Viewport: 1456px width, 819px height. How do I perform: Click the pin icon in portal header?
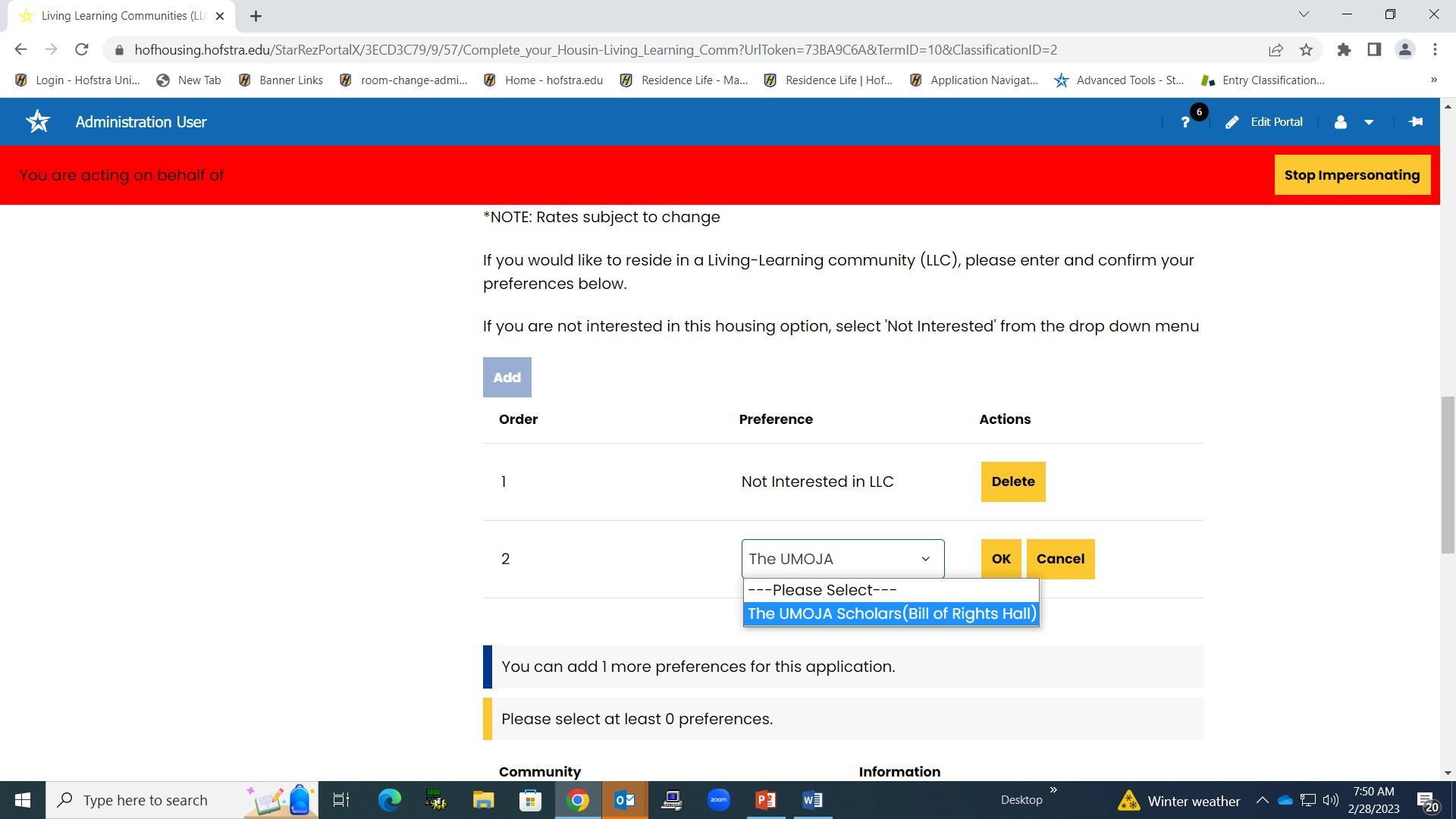pyautogui.click(x=1415, y=121)
